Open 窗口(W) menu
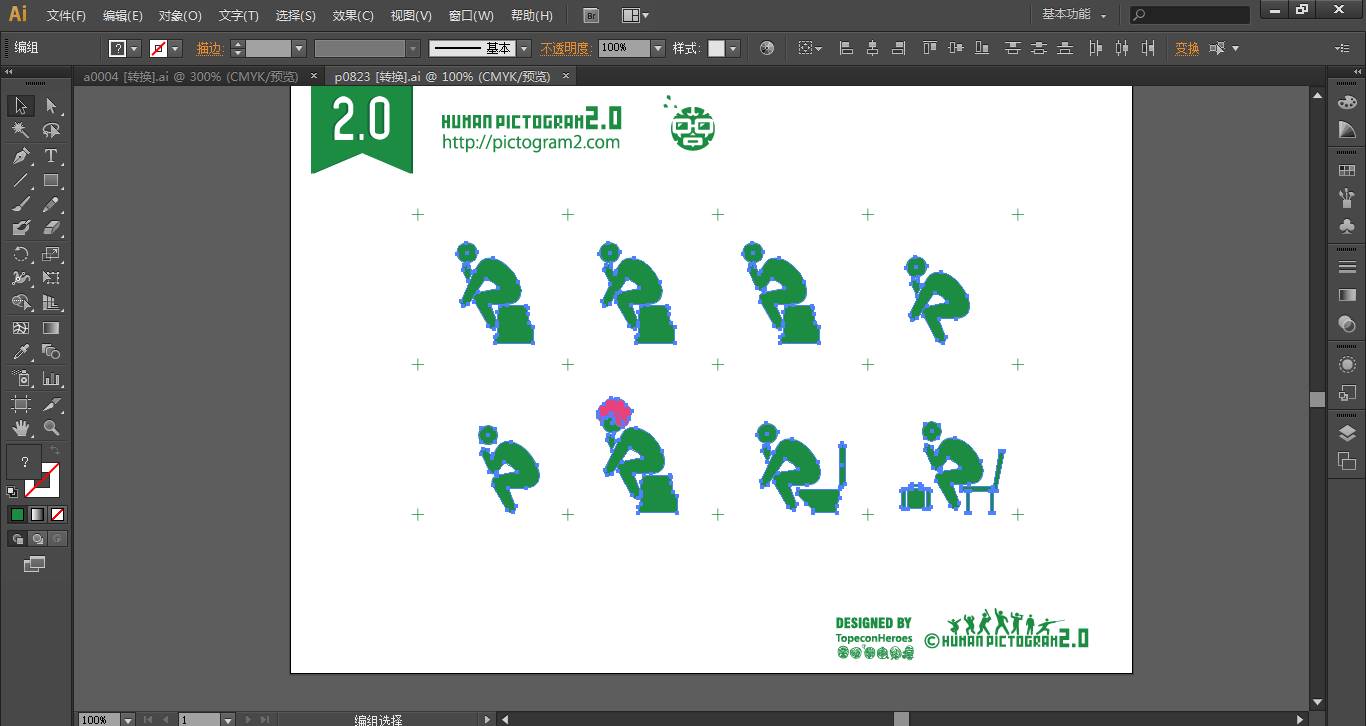 (x=471, y=16)
